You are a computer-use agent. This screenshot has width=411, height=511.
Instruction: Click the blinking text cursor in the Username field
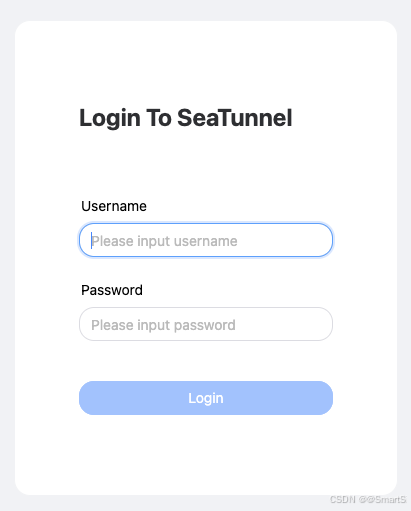tap(91, 241)
